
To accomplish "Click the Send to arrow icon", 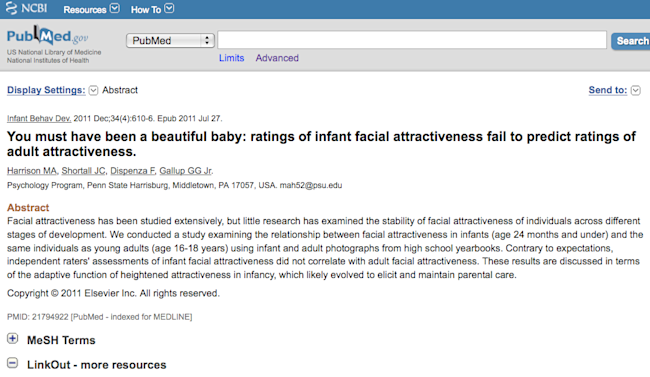I will (x=635, y=90).
